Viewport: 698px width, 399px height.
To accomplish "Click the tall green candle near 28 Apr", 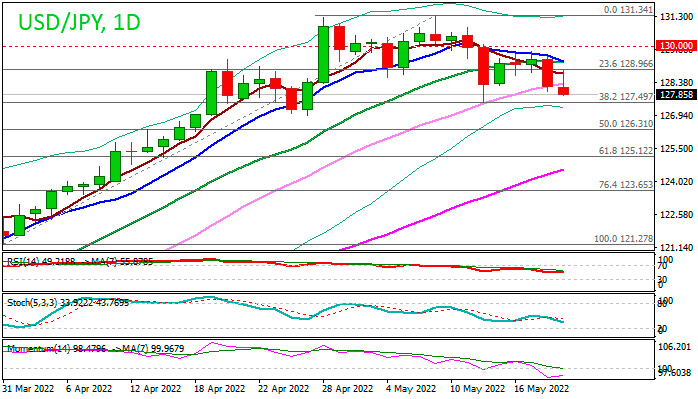I will coord(324,54).
